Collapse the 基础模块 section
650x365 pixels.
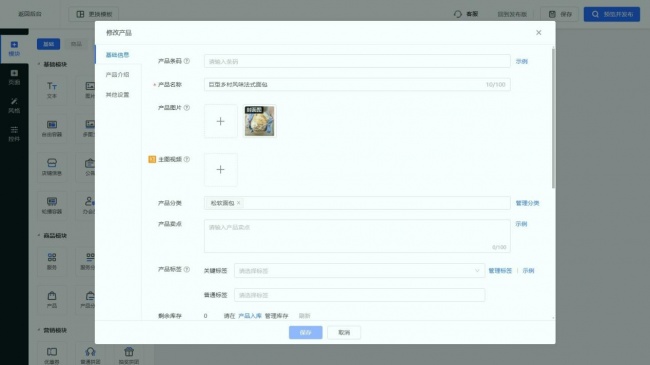point(52,64)
